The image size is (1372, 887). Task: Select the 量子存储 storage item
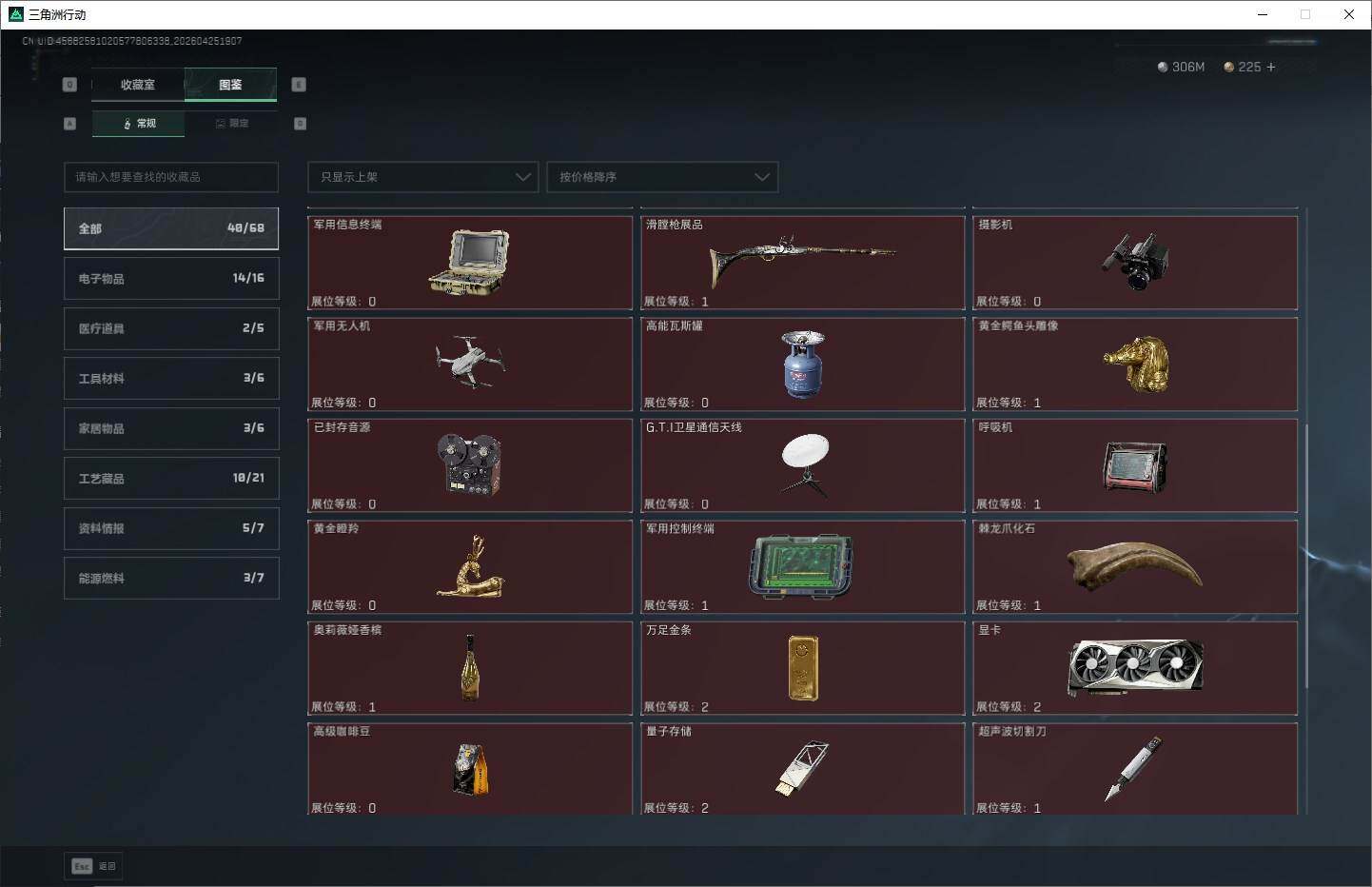(x=802, y=769)
